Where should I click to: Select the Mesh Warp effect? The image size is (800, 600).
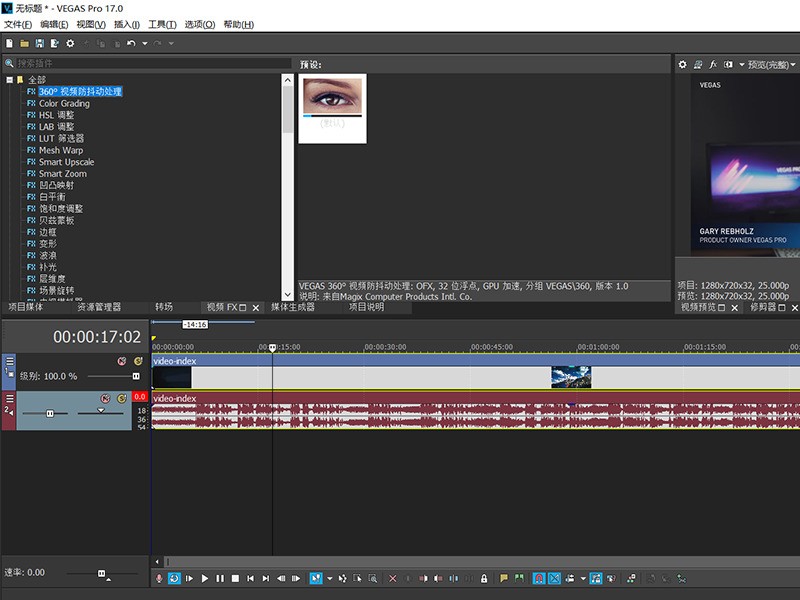click(x=60, y=150)
